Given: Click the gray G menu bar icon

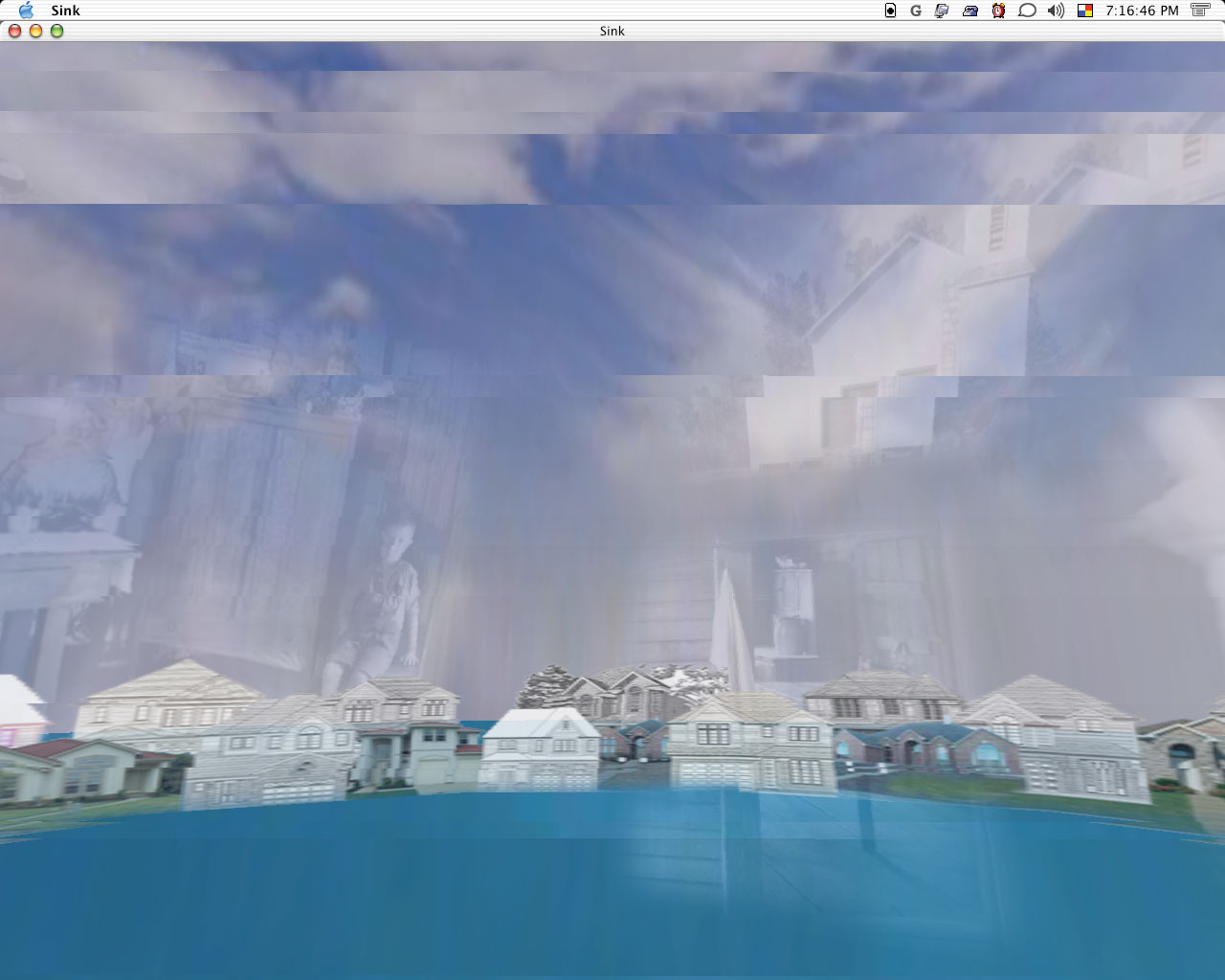Looking at the screenshot, I should pyautogui.click(x=916, y=11).
